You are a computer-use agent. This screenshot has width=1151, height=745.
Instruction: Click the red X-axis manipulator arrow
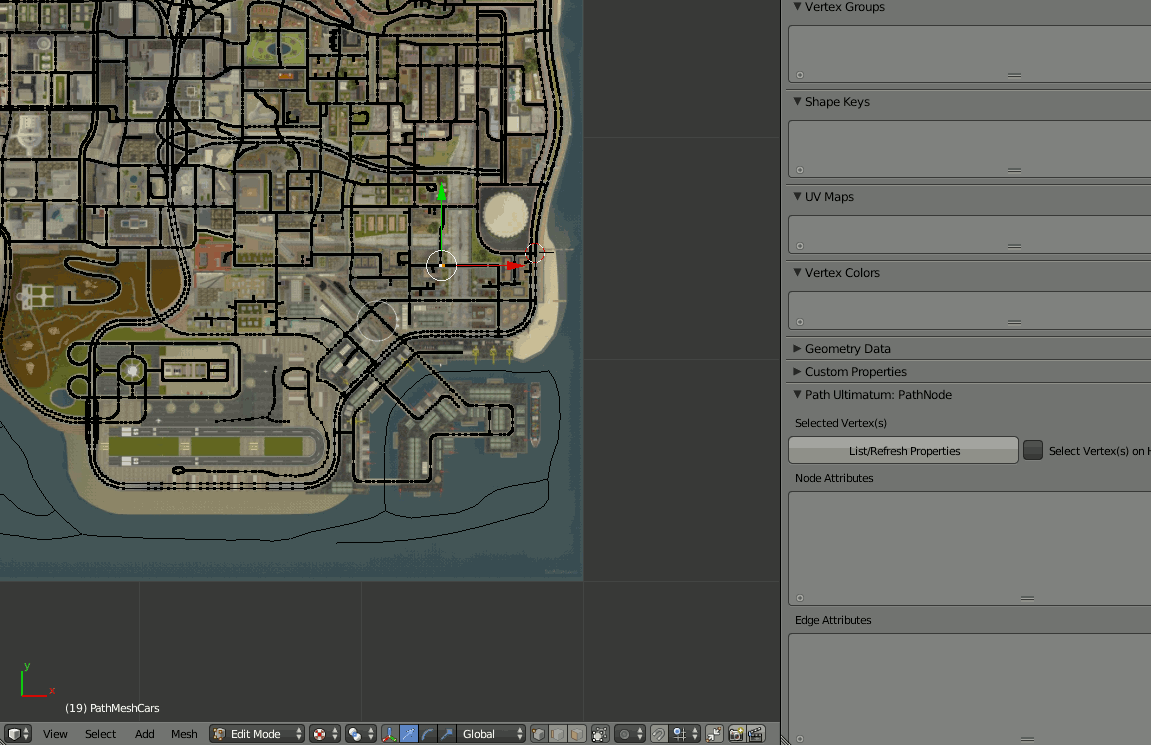click(x=515, y=265)
